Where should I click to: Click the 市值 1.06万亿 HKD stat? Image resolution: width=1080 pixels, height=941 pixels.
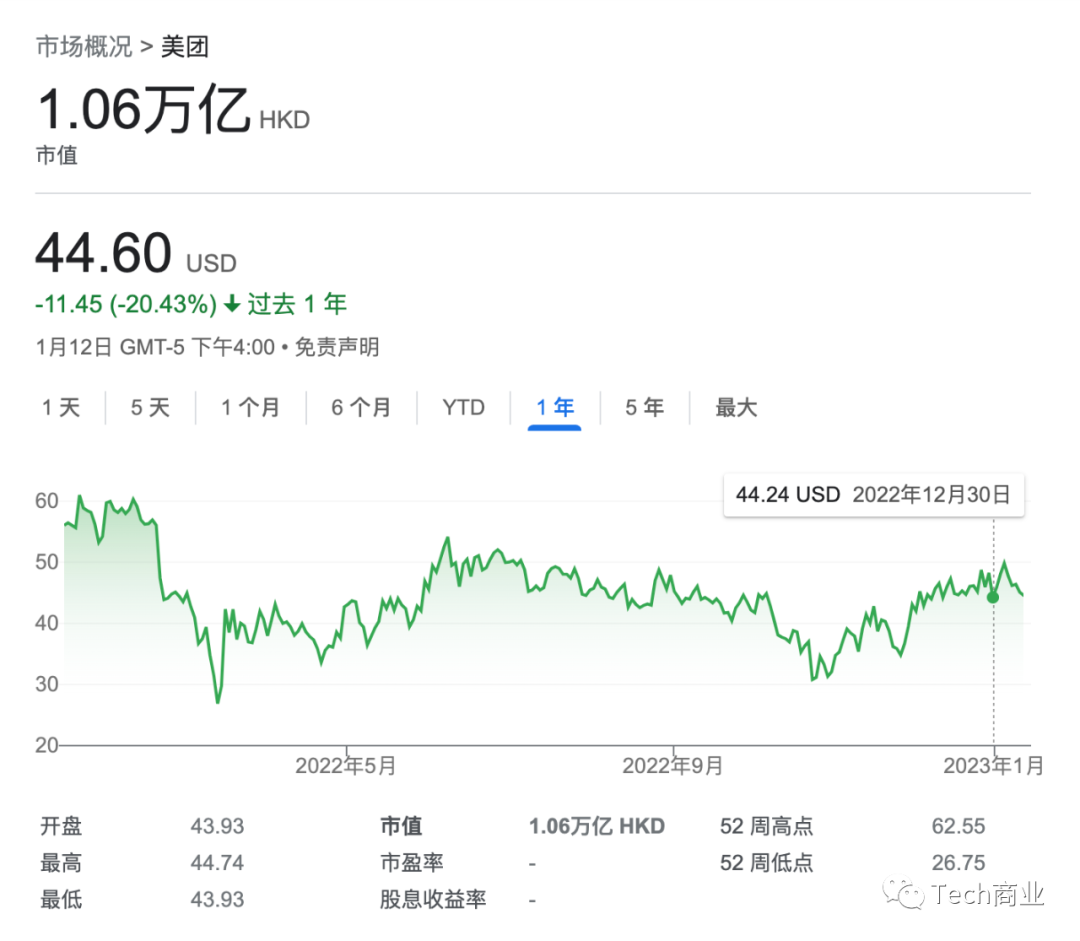[x=596, y=827]
